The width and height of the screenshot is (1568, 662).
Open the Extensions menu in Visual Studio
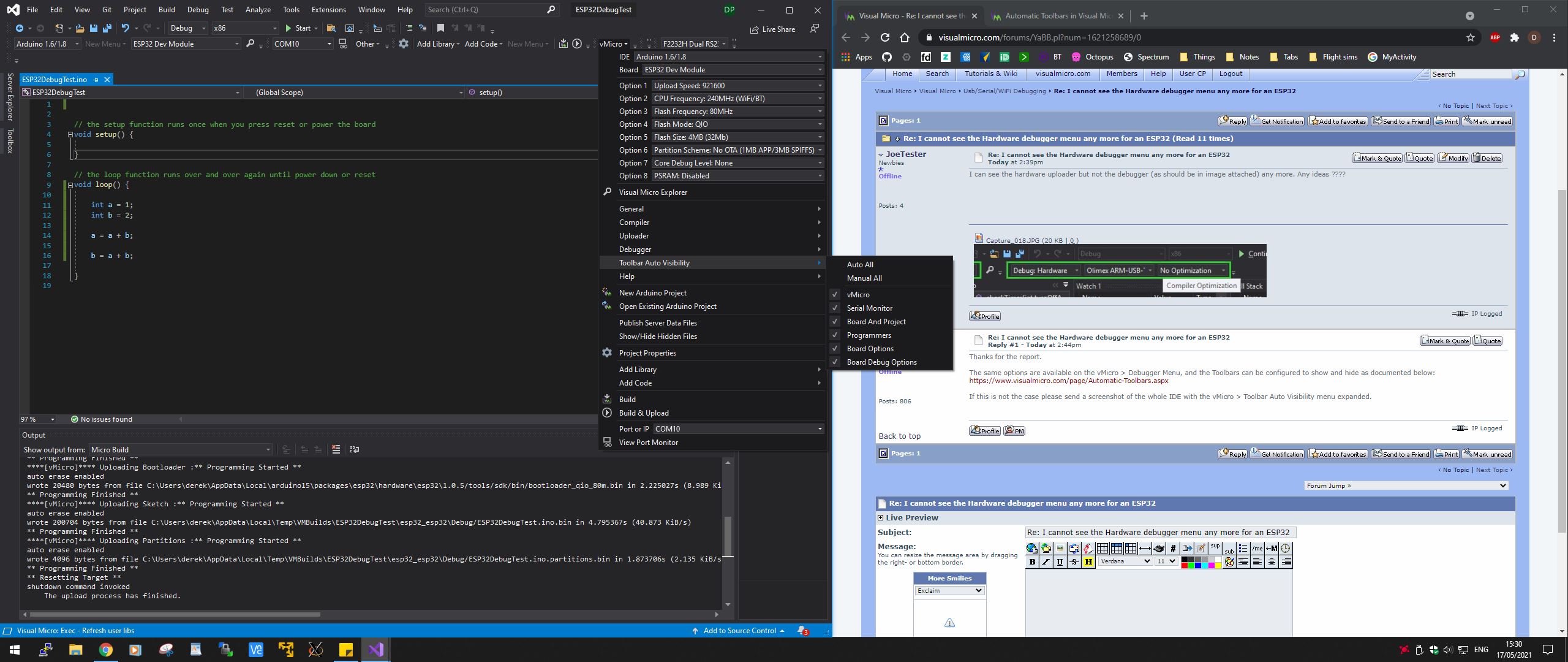(328, 10)
